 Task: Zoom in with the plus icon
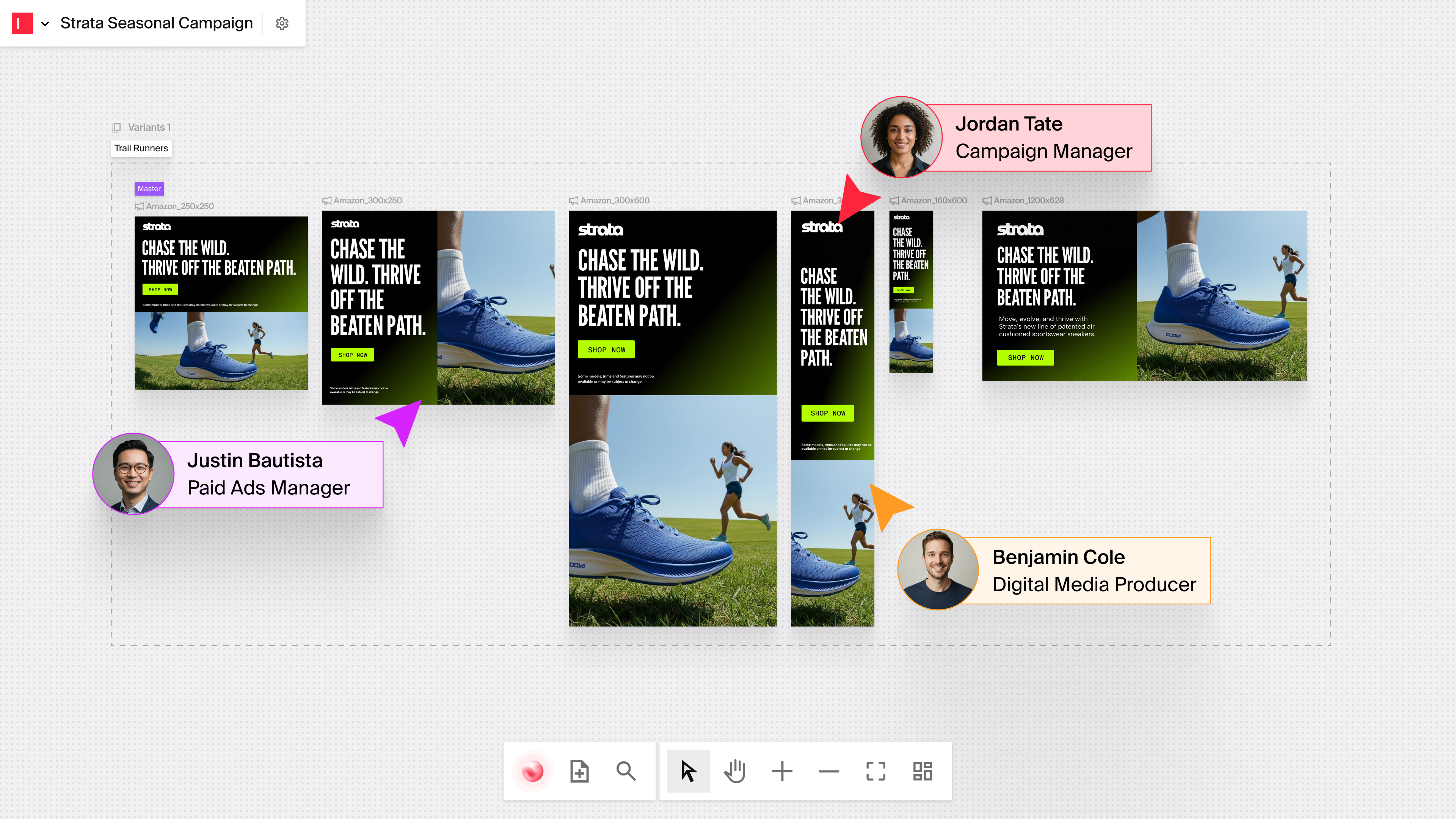coord(782,771)
